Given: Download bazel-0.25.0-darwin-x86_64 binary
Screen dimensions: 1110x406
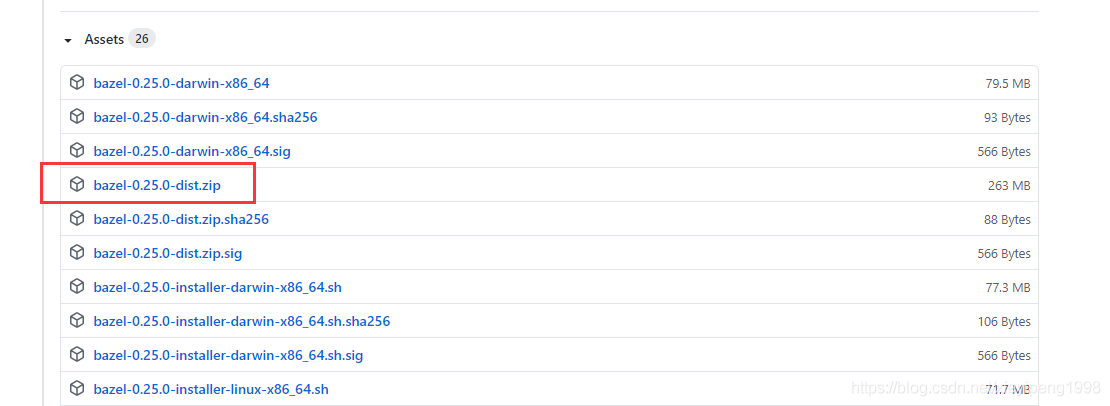Looking at the screenshot, I should pyautogui.click(x=181, y=83).
